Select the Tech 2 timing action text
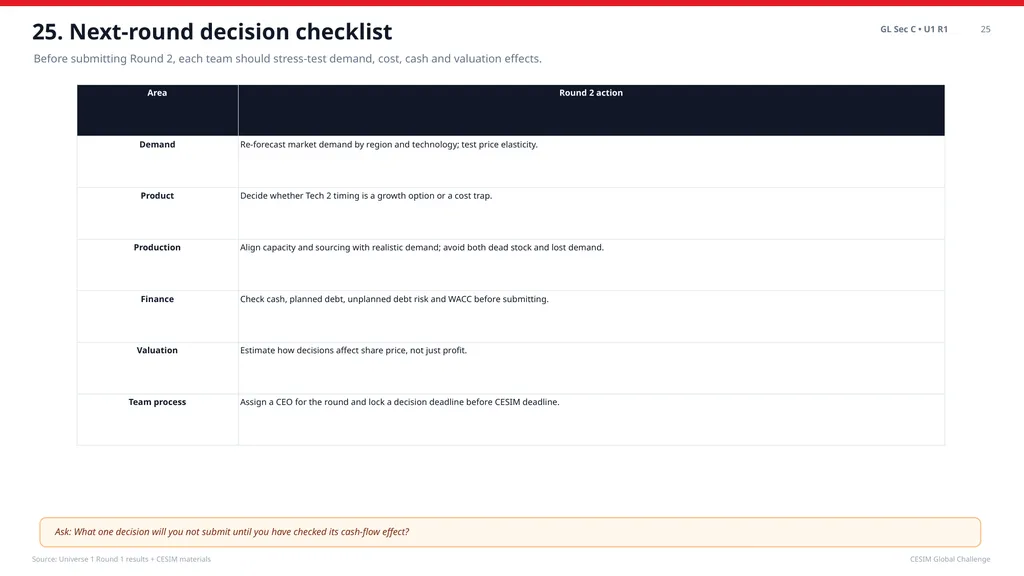Image resolution: width=1024 pixels, height=576 pixels. click(366, 195)
